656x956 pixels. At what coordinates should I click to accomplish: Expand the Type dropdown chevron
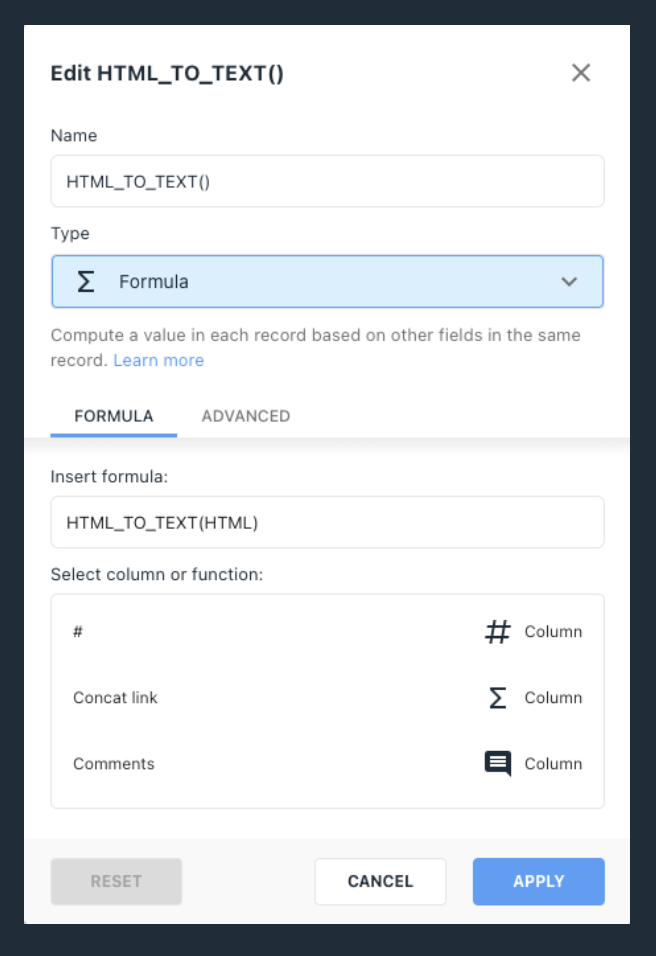[569, 282]
